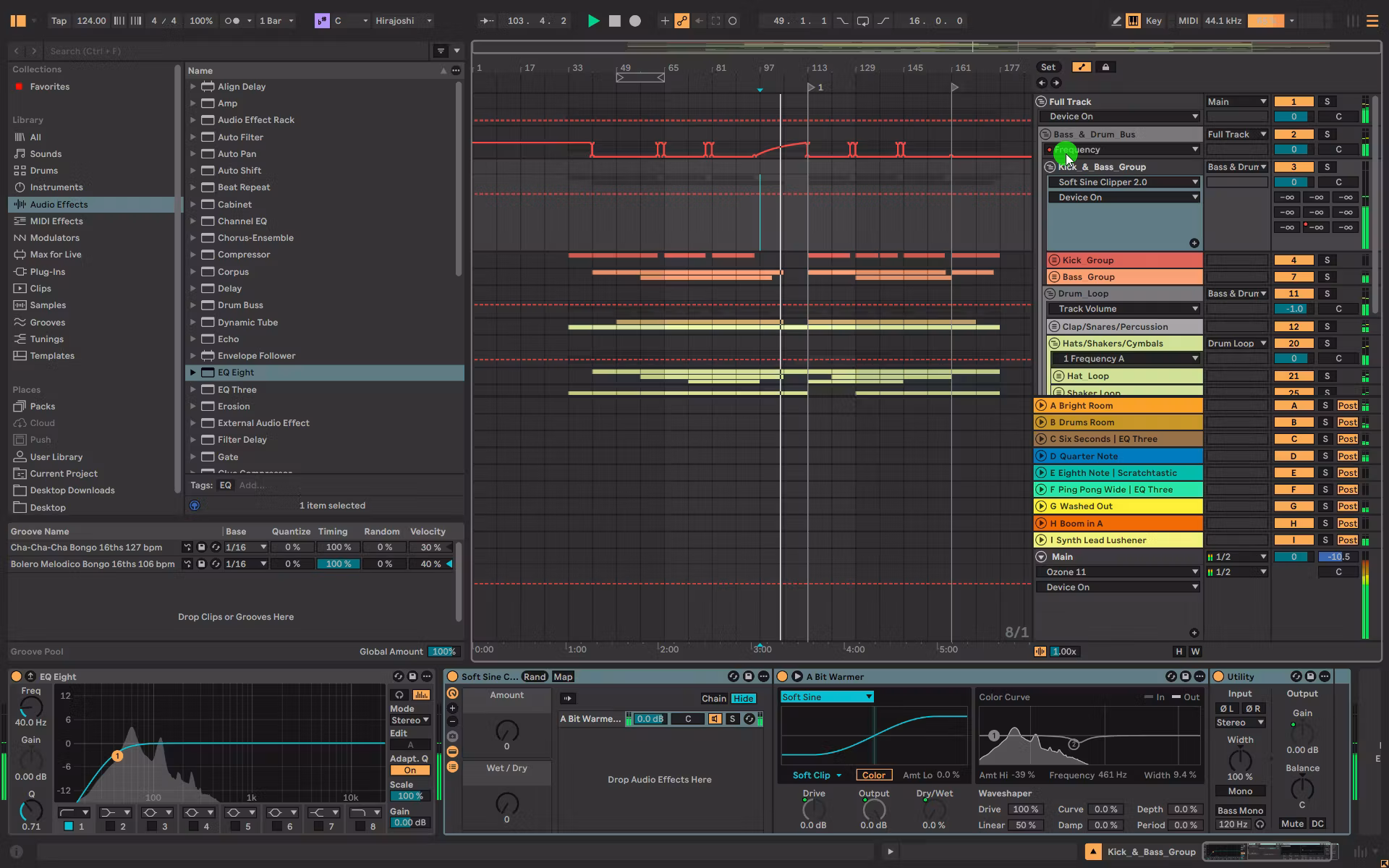Image resolution: width=1389 pixels, height=868 pixels.
Task: Open the Soft Sine shaper type dropdown
Action: 827,697
